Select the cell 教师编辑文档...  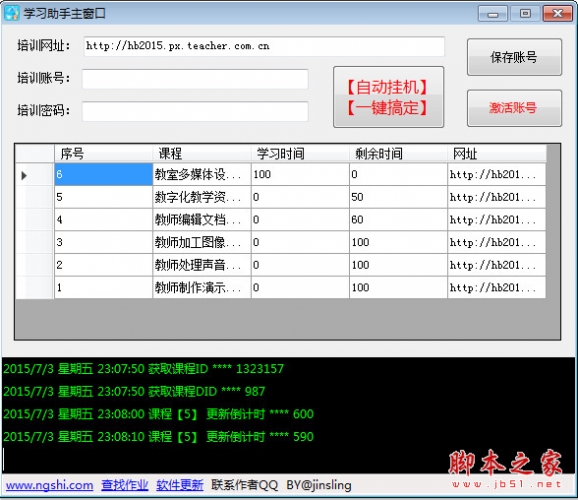[202, 220]
